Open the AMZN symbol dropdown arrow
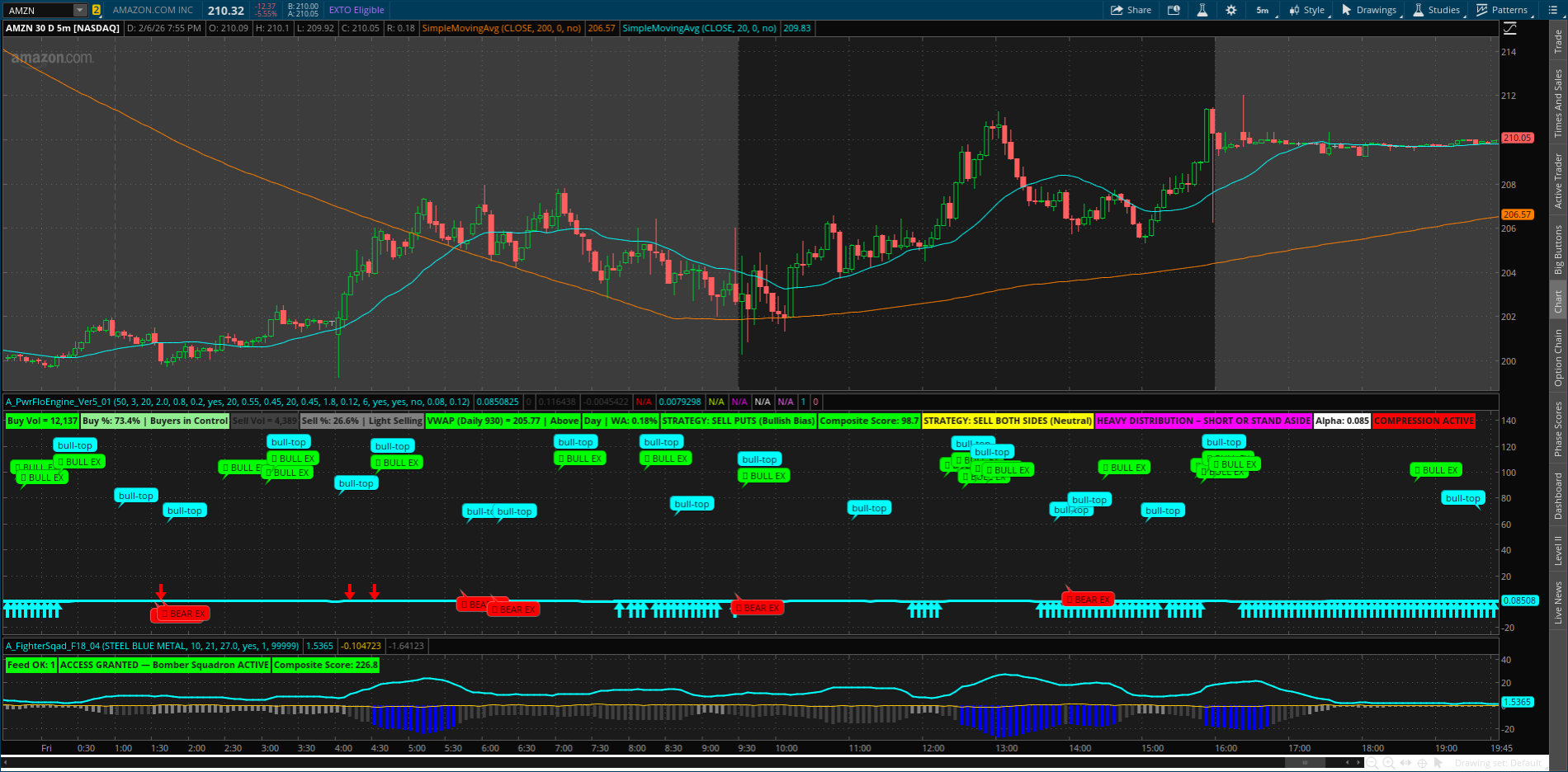Image resolution: width=1568 pixels, height=772 pixels. click(x=80, y=11)
